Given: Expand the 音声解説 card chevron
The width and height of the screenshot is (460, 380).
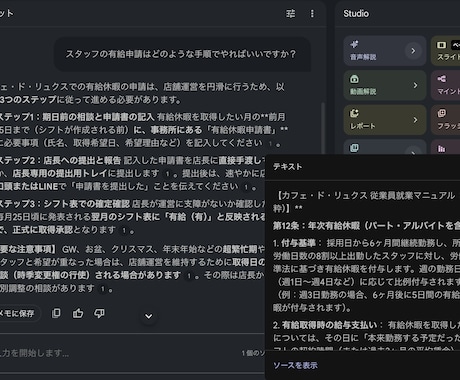Looking at the screenshot, I should pos(413,51).
